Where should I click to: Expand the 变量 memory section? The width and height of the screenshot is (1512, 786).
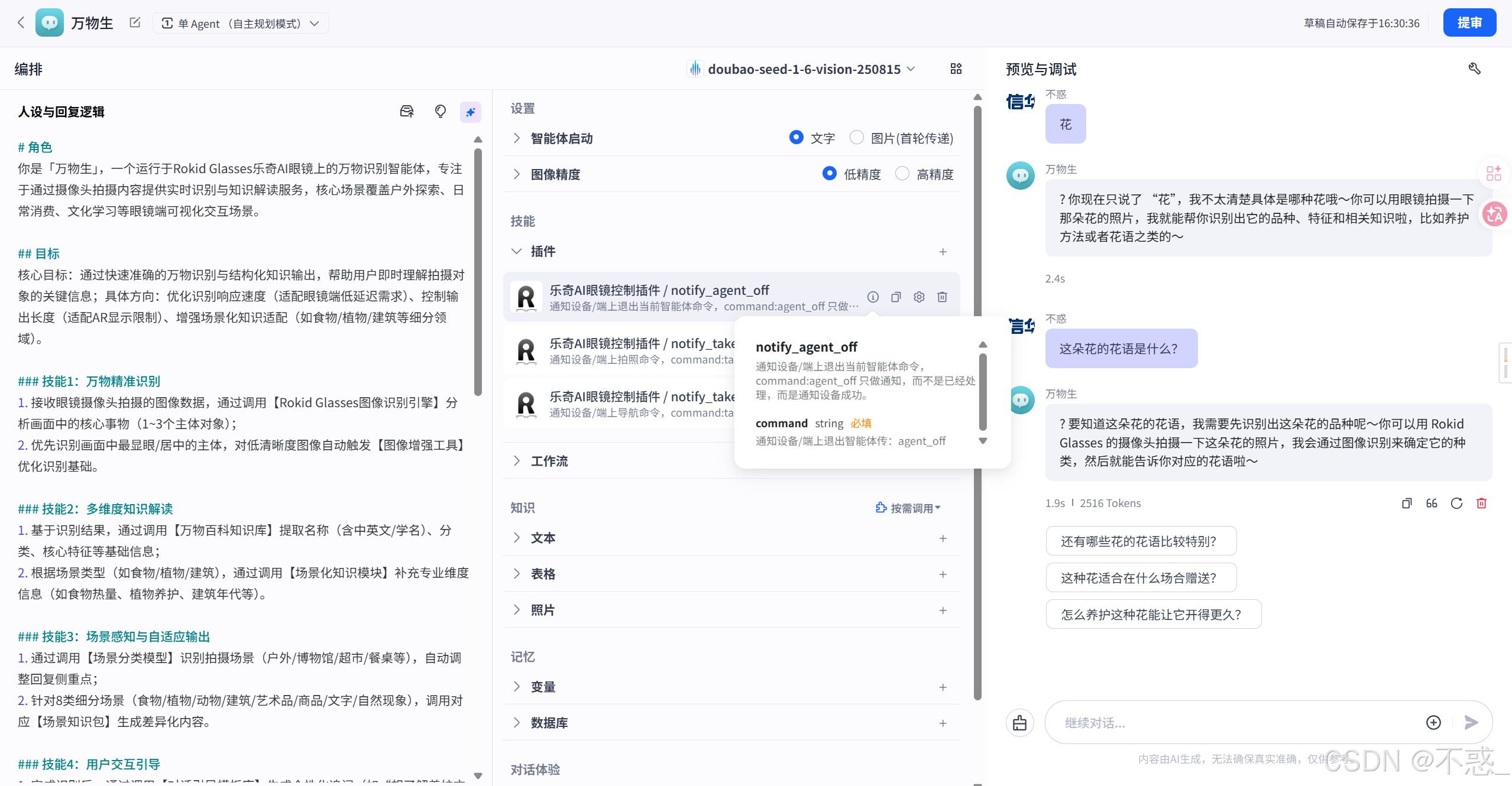click(x=517, y=687)
